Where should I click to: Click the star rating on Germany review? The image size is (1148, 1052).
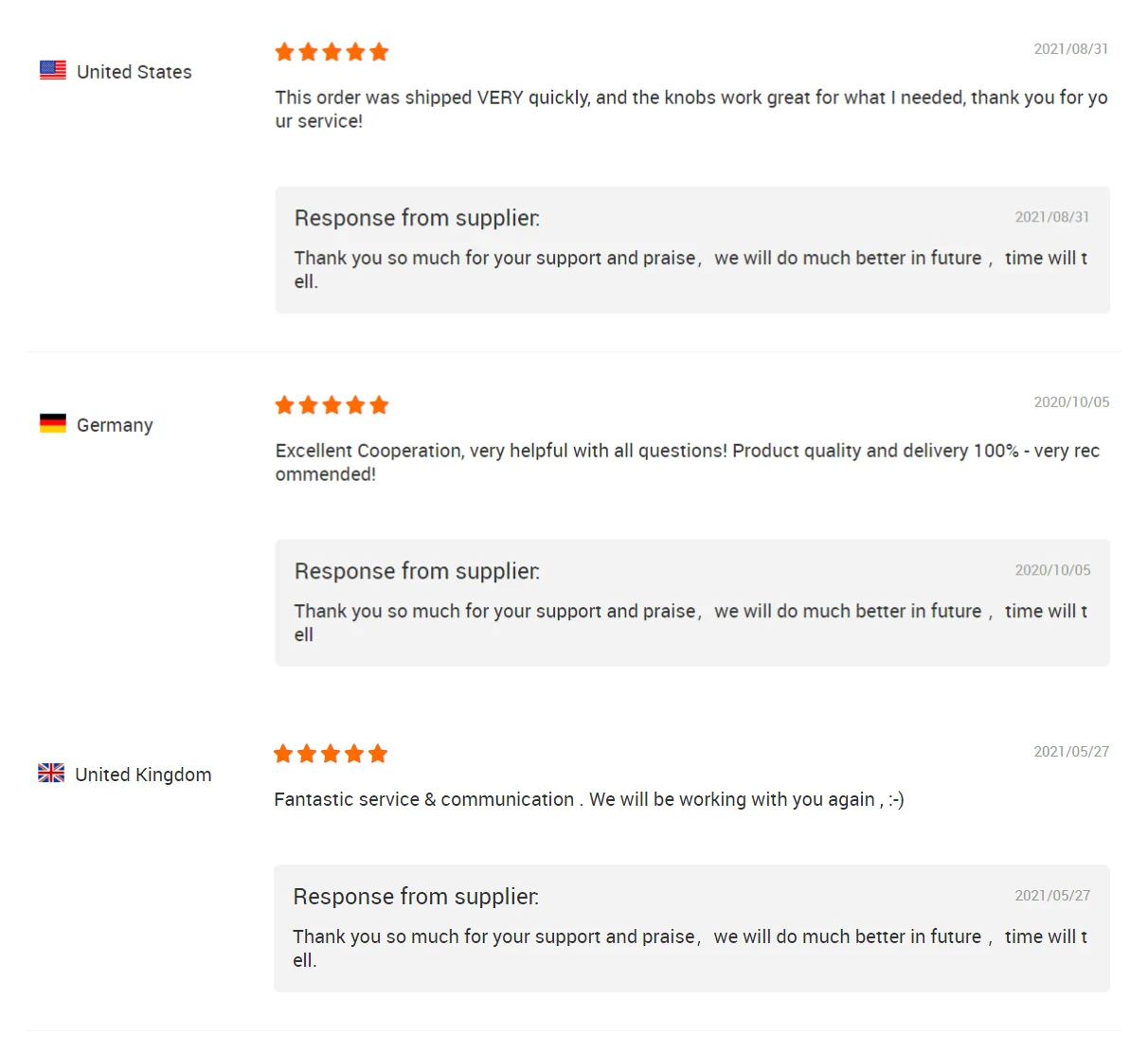pos(332,405)
